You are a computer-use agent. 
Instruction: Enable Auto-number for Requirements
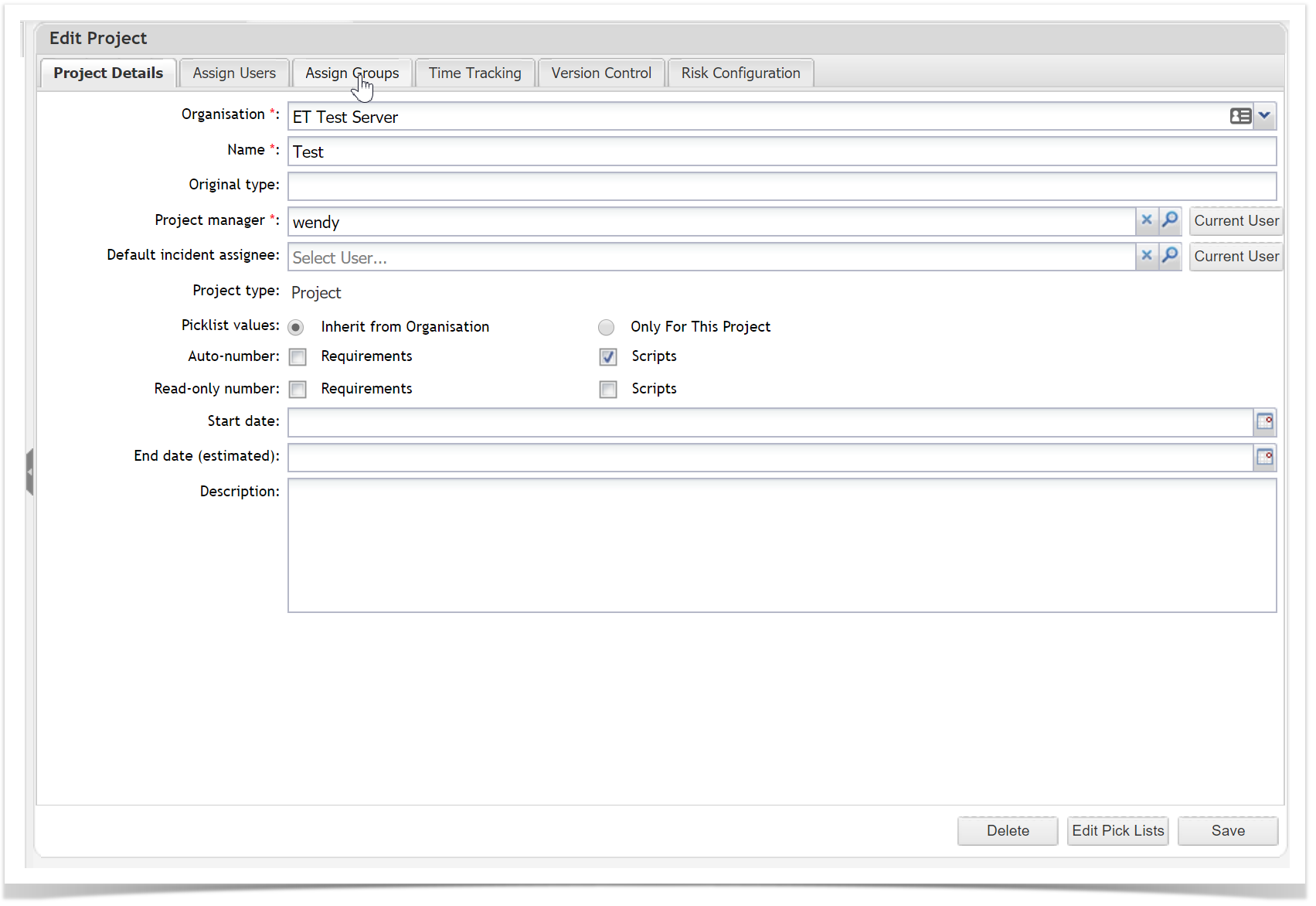coord(298,357)
